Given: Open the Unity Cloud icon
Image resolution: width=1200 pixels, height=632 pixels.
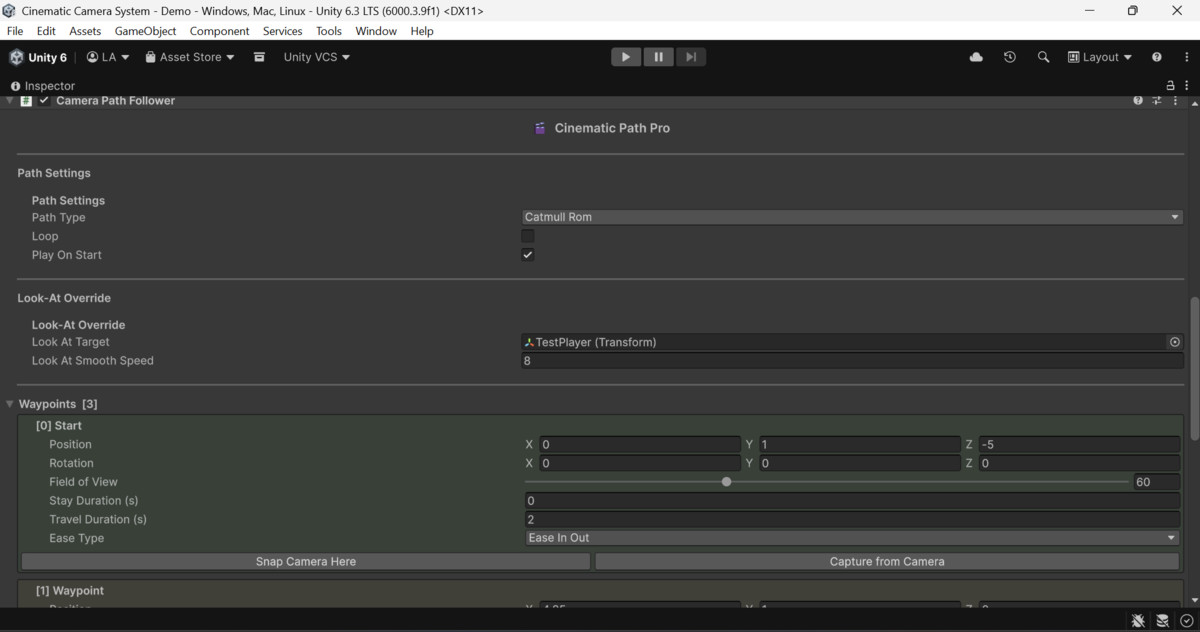Looking at the screenshot, I should [976, 57].
